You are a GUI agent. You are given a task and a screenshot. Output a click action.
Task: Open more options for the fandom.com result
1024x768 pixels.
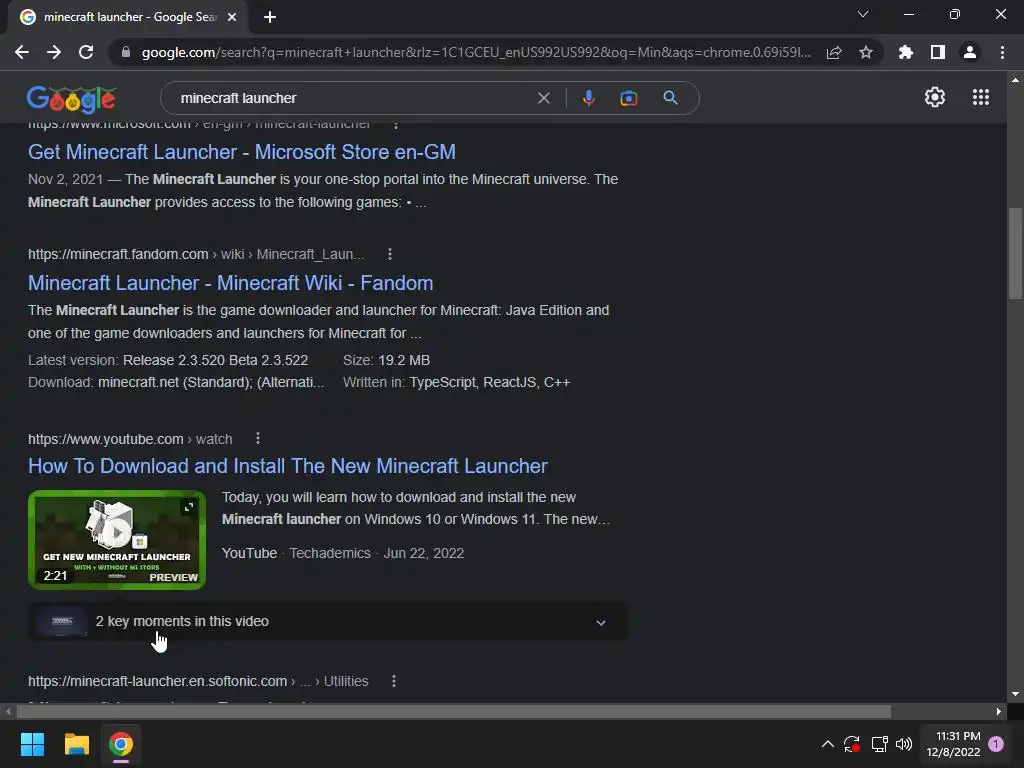(x=390, y=254)
